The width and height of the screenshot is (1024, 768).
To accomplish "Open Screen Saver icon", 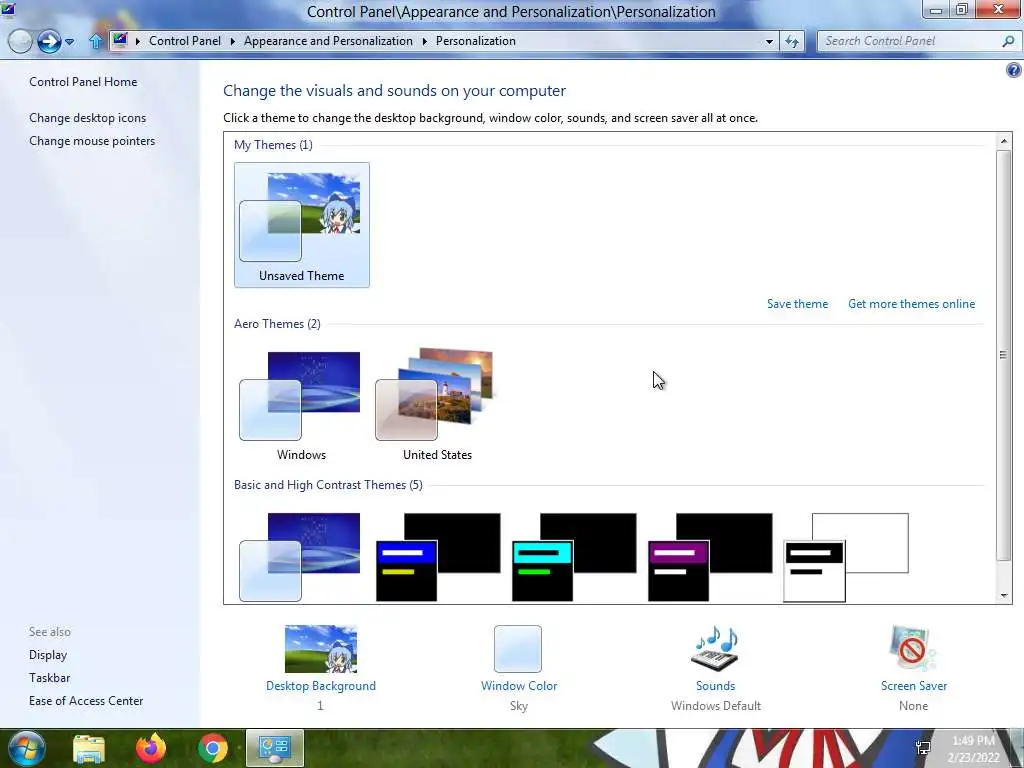I will pos(913,648).
